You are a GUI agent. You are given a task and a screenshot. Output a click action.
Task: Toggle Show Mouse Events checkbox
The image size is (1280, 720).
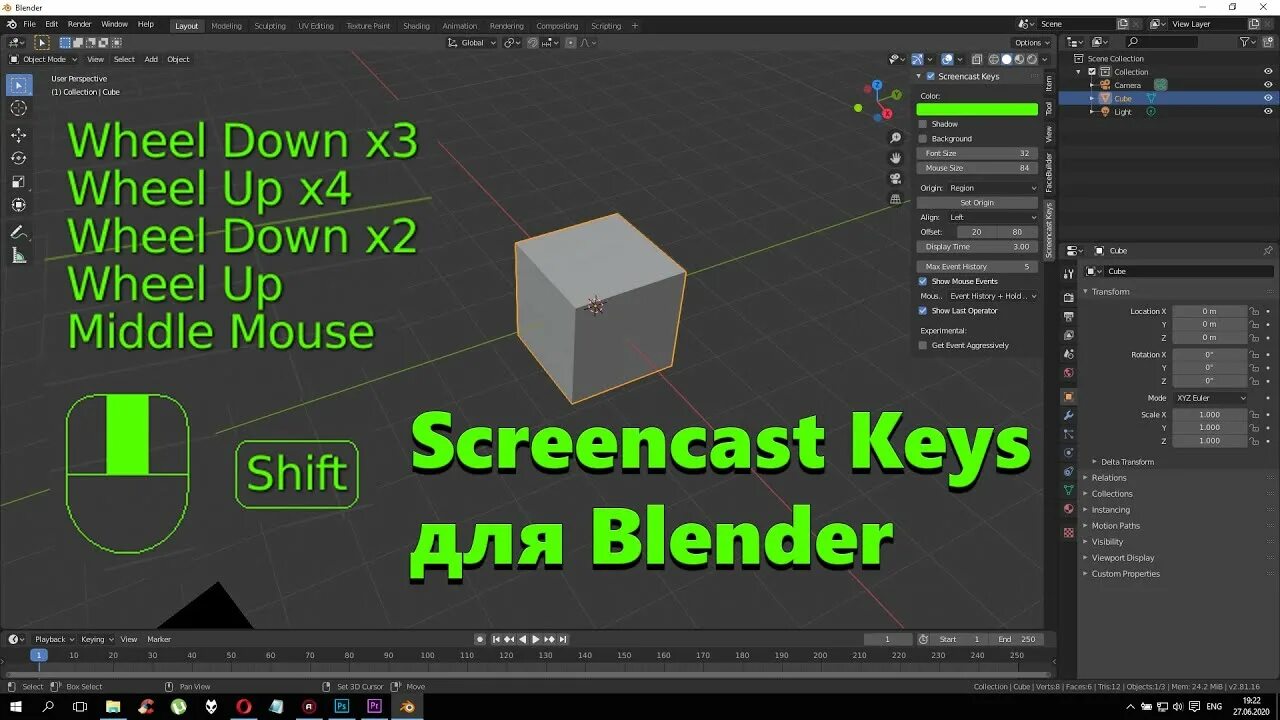(x=923, y=281)
